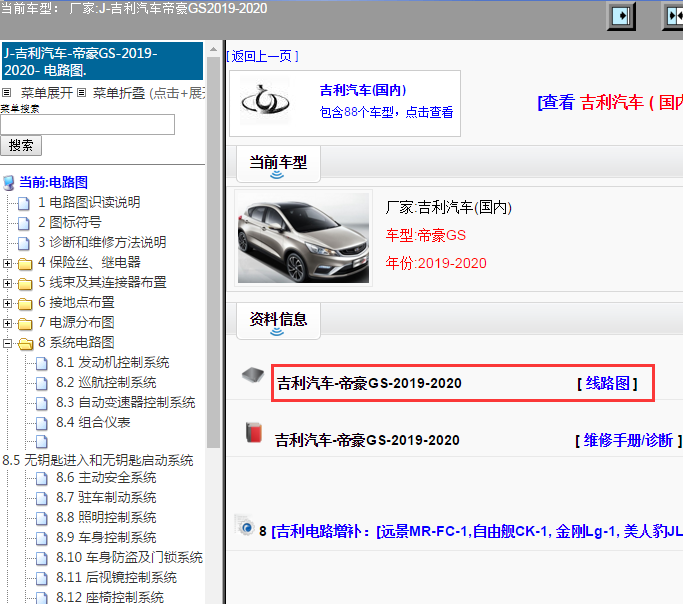Viewport: 683px width, 604px height.
Task: Click the 厂家:吉利汽车(国内) text
Action: pyautogui.click(x=449, y=207)
